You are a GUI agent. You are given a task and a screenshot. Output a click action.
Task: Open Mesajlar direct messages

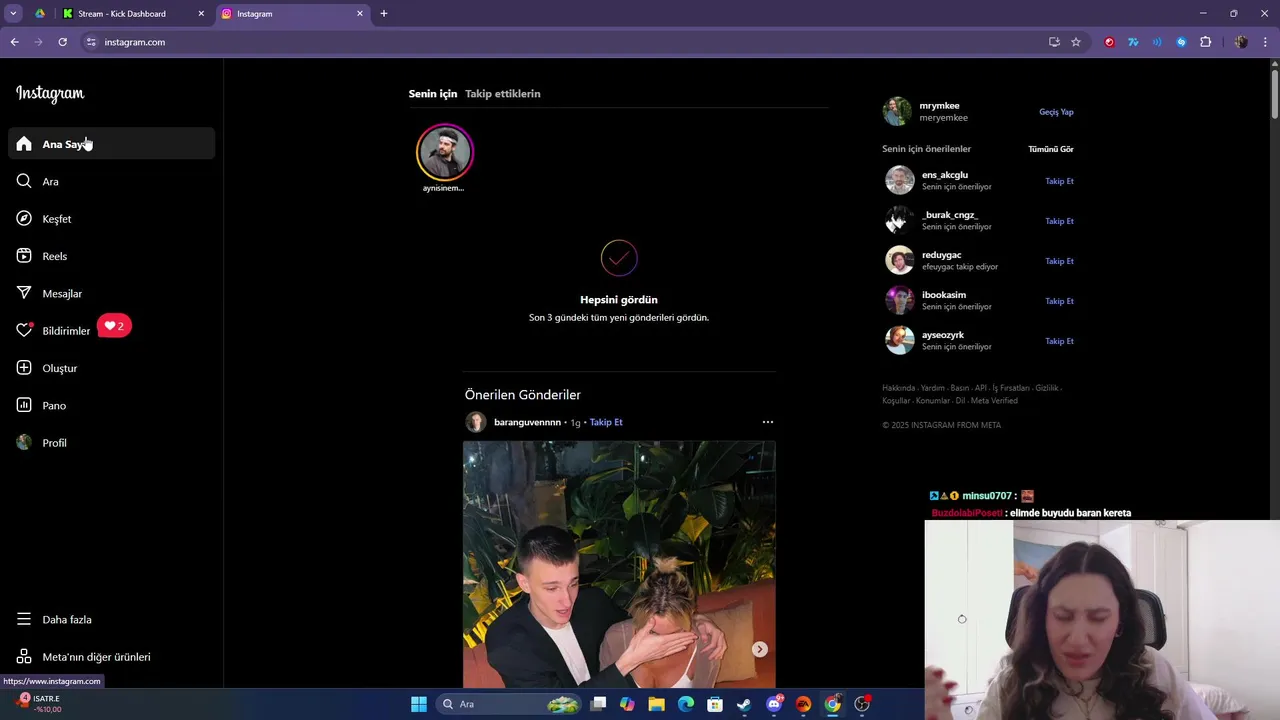click(x=111, y=293)
